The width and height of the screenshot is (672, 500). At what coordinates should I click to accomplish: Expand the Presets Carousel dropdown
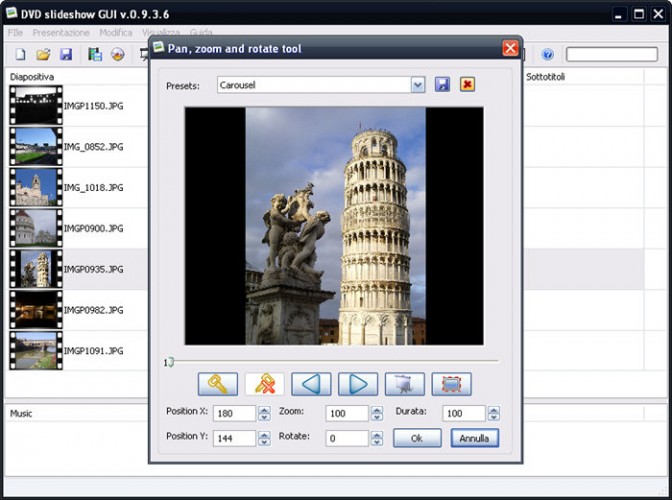(x=418, y=85)
